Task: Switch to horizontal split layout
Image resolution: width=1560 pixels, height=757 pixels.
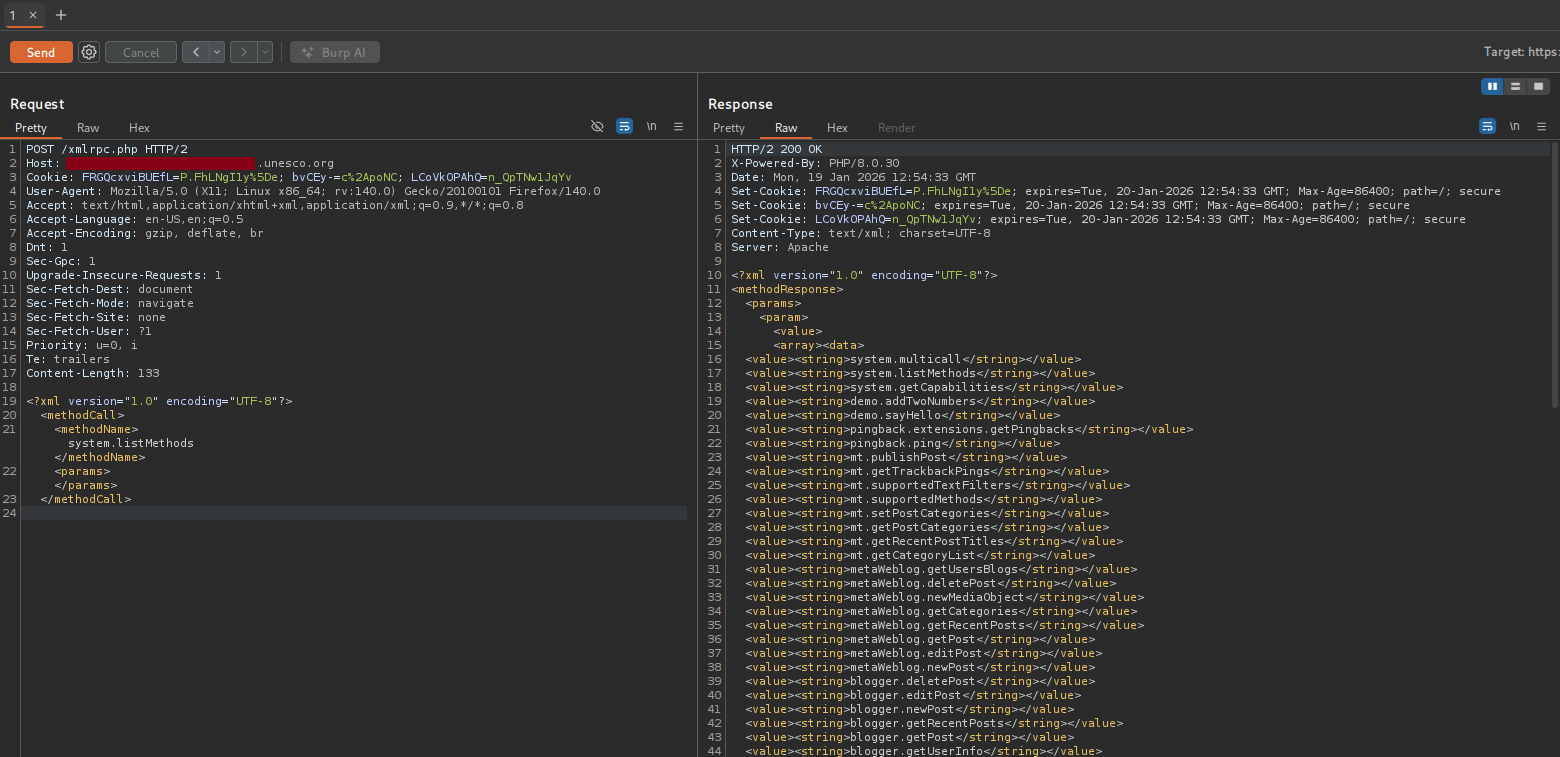Action: pyautogui.click(x=1516, y=86)
